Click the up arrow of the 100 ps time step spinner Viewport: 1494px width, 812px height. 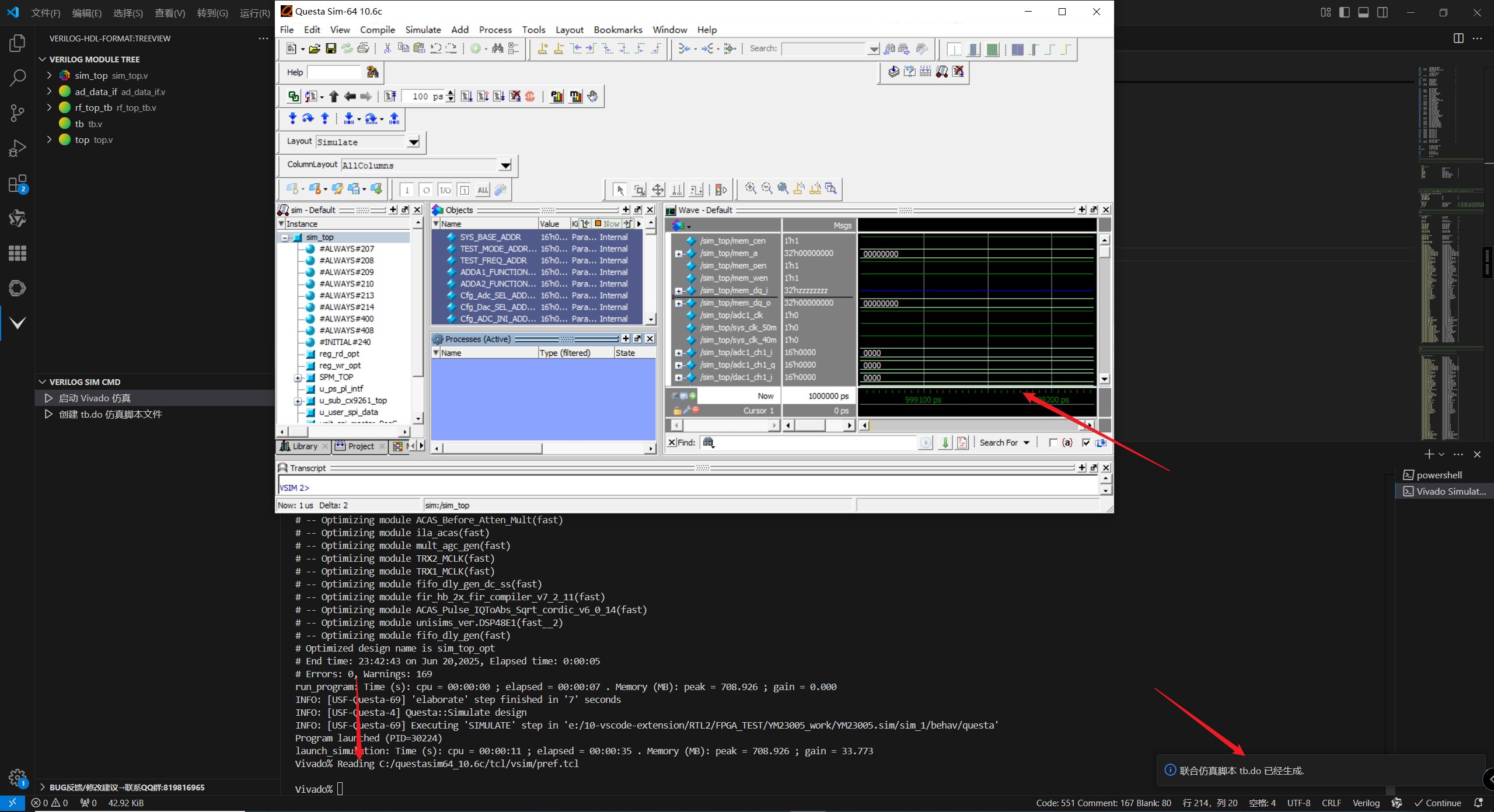[x=450, y=93]
